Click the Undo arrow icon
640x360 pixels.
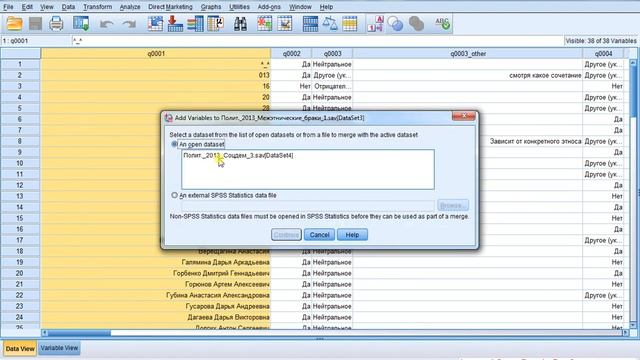click(x=107, y=24)
